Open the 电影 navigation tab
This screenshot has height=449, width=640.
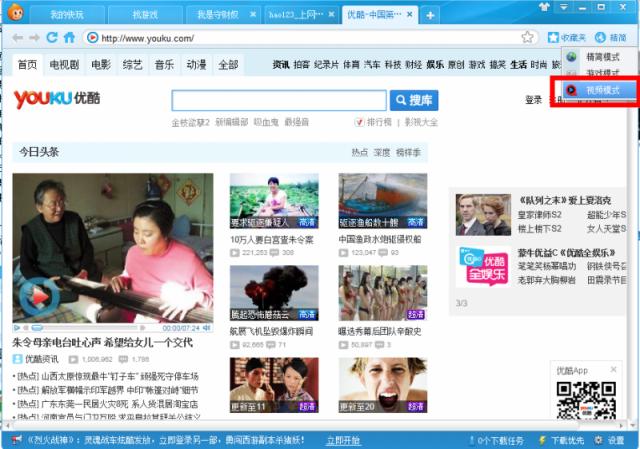[x=101, y=64]
